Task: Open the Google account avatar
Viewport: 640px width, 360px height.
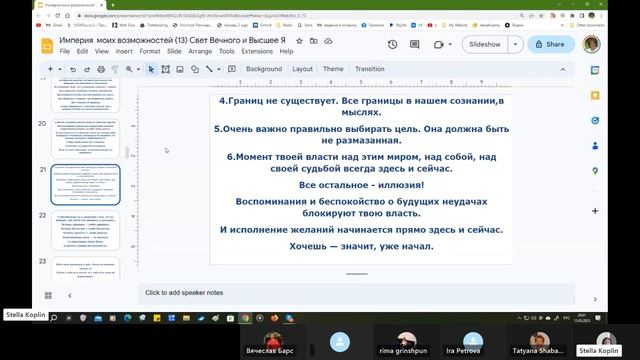Action: (591, 44)
